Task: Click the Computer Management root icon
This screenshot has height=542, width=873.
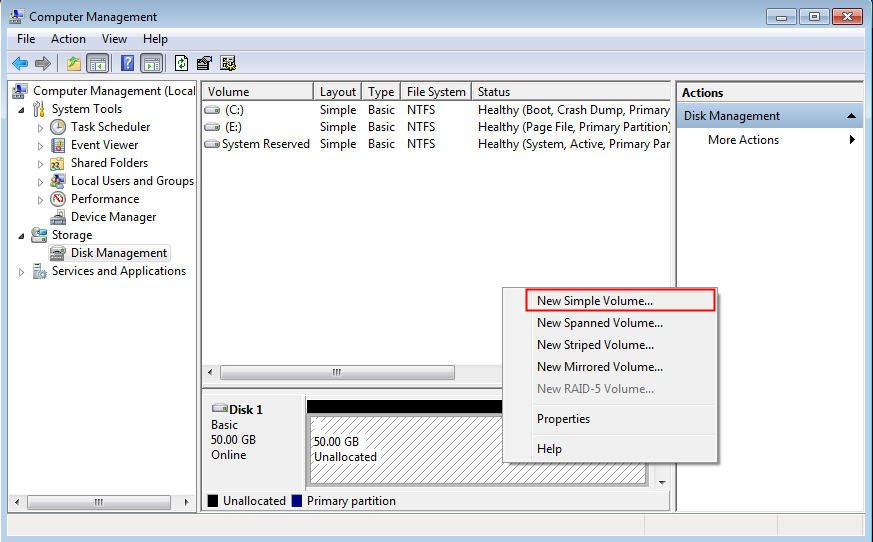Action: coord(20,91)
